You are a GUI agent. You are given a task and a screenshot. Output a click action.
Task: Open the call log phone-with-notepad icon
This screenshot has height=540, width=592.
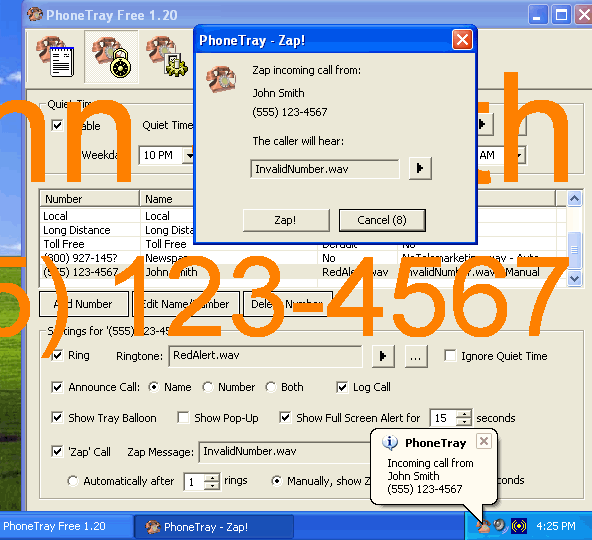pyautogui.click(x=55, y=57)
